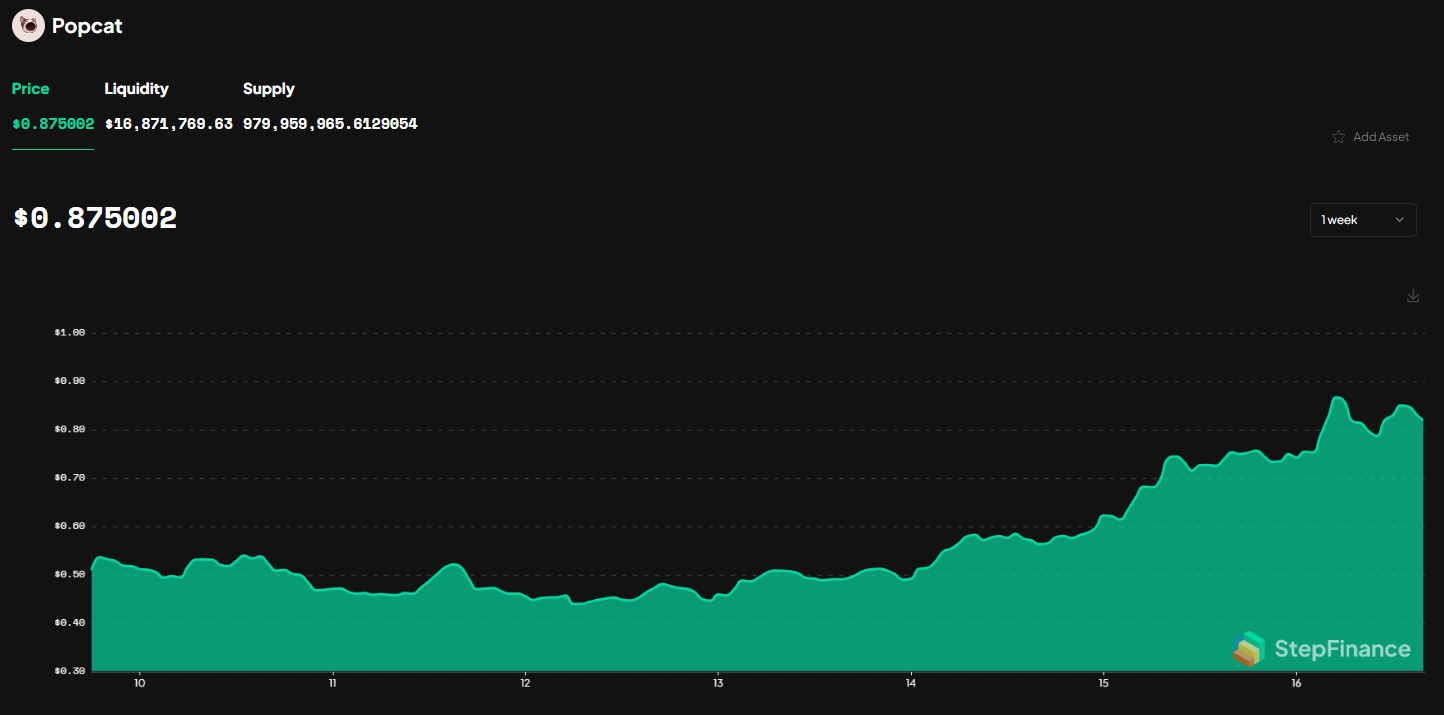The image size is (1444, 715).
Task: Click the Popcat token logo icon
Action: (28, 26)
